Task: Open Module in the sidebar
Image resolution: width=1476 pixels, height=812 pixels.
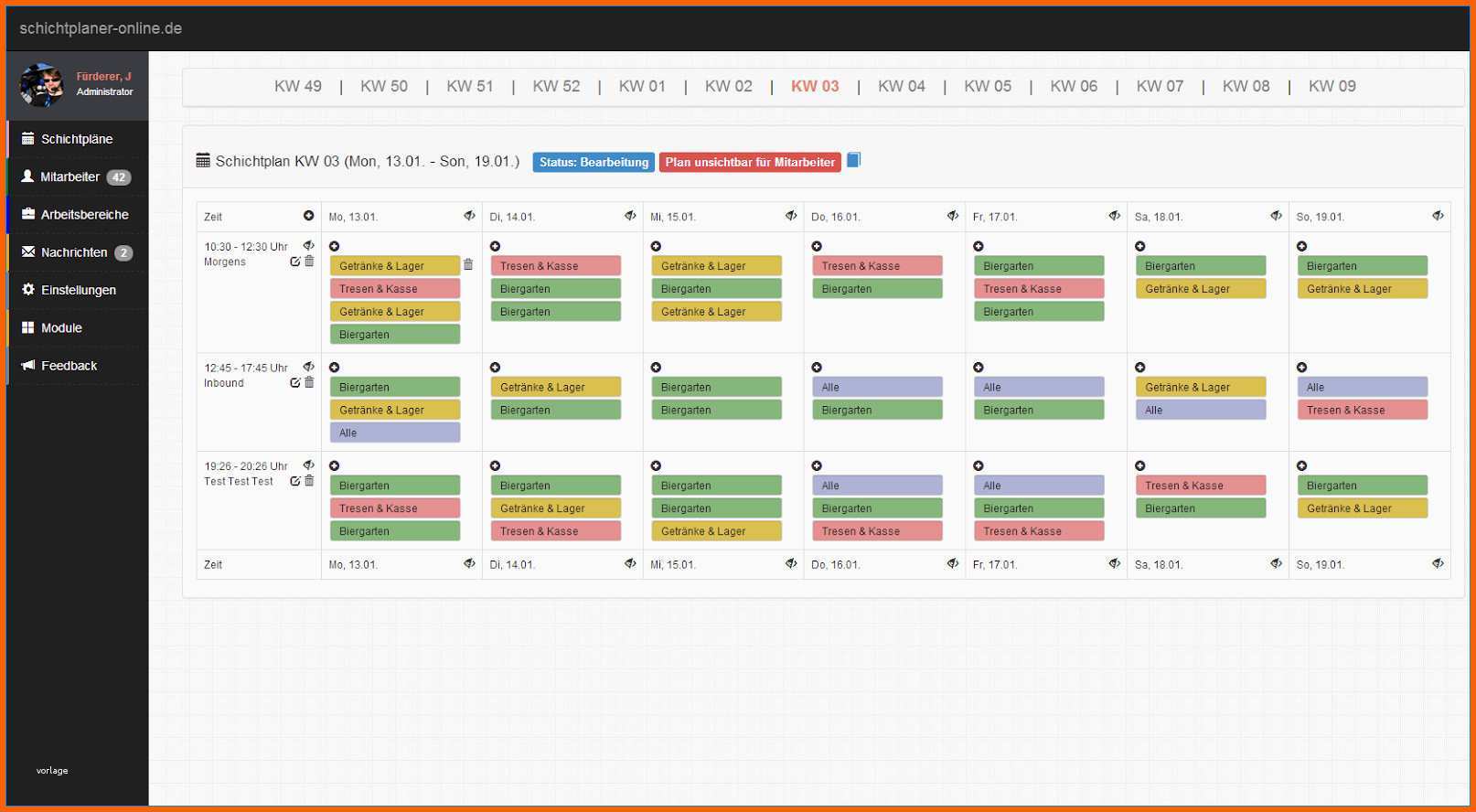Action: point(78,327)
